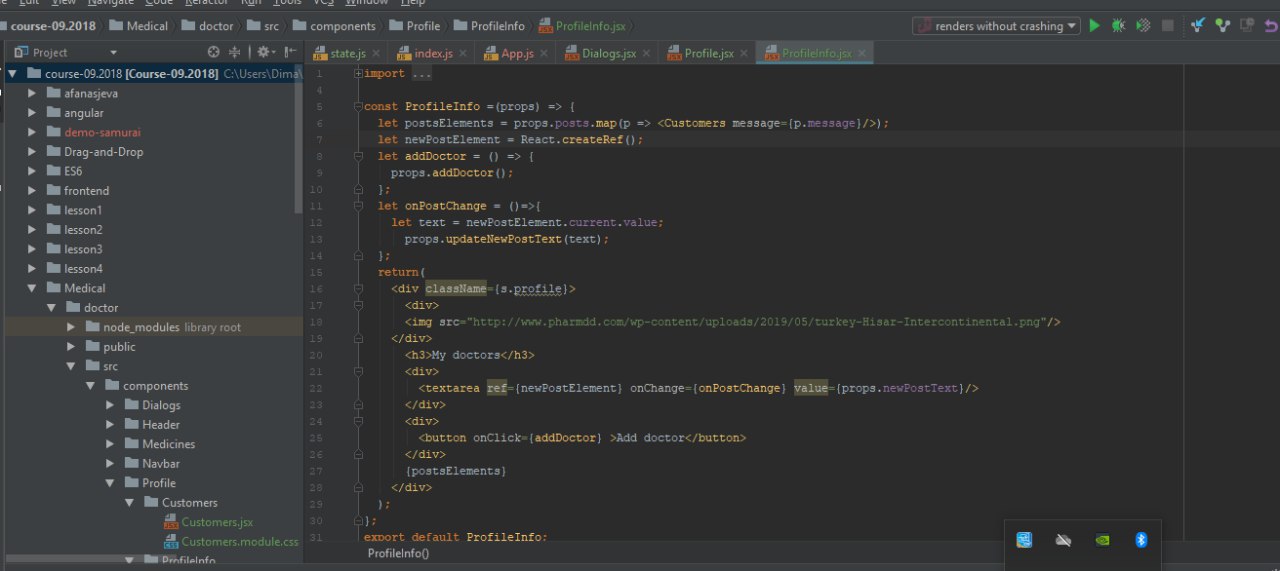1280x571 pixels.
Task: Open the 'renders without crashing' run configuration dropdown
Action: (x=997, y=26)
